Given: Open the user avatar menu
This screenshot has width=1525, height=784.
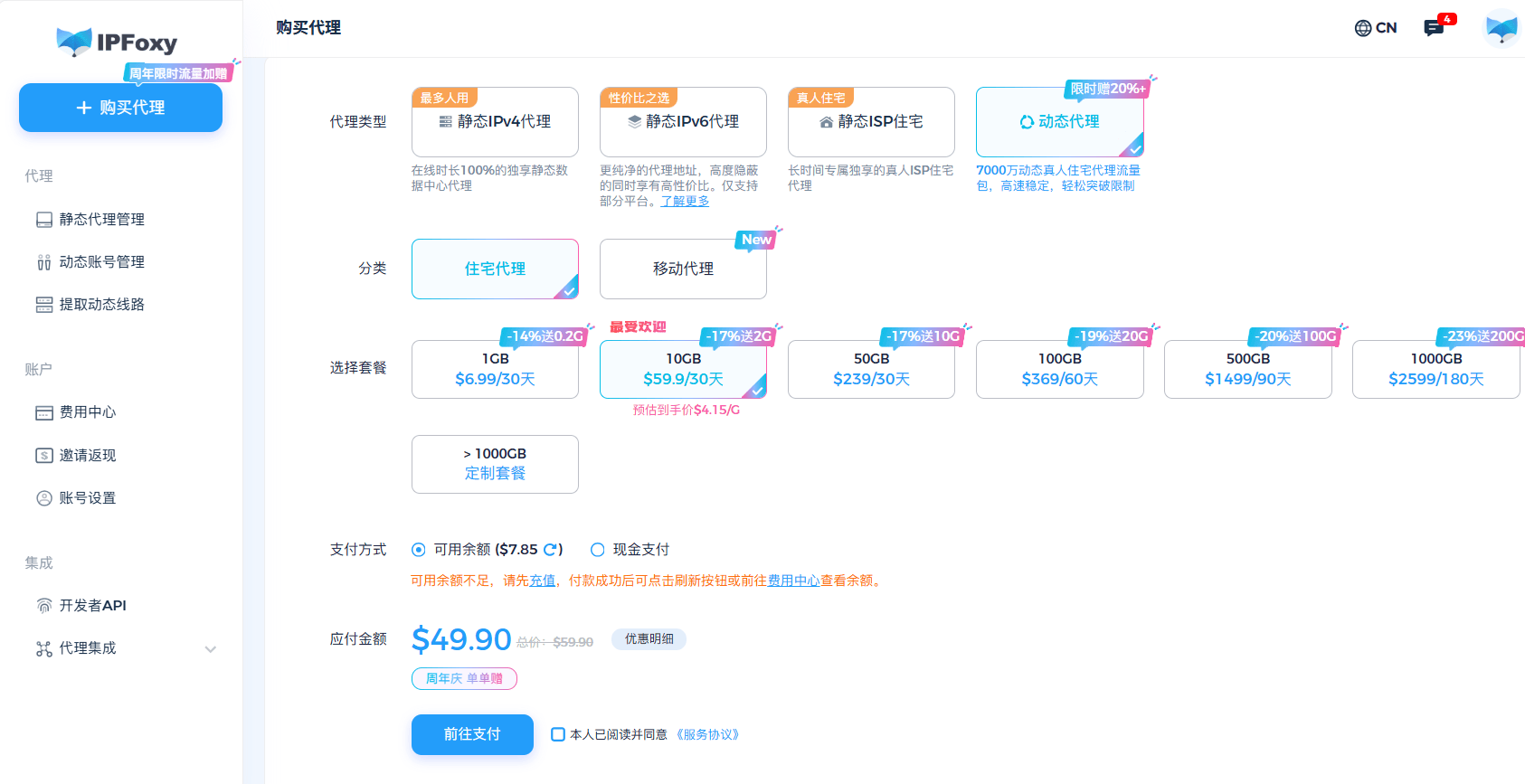Looking at the screenshot, I should click(1501, 28).
